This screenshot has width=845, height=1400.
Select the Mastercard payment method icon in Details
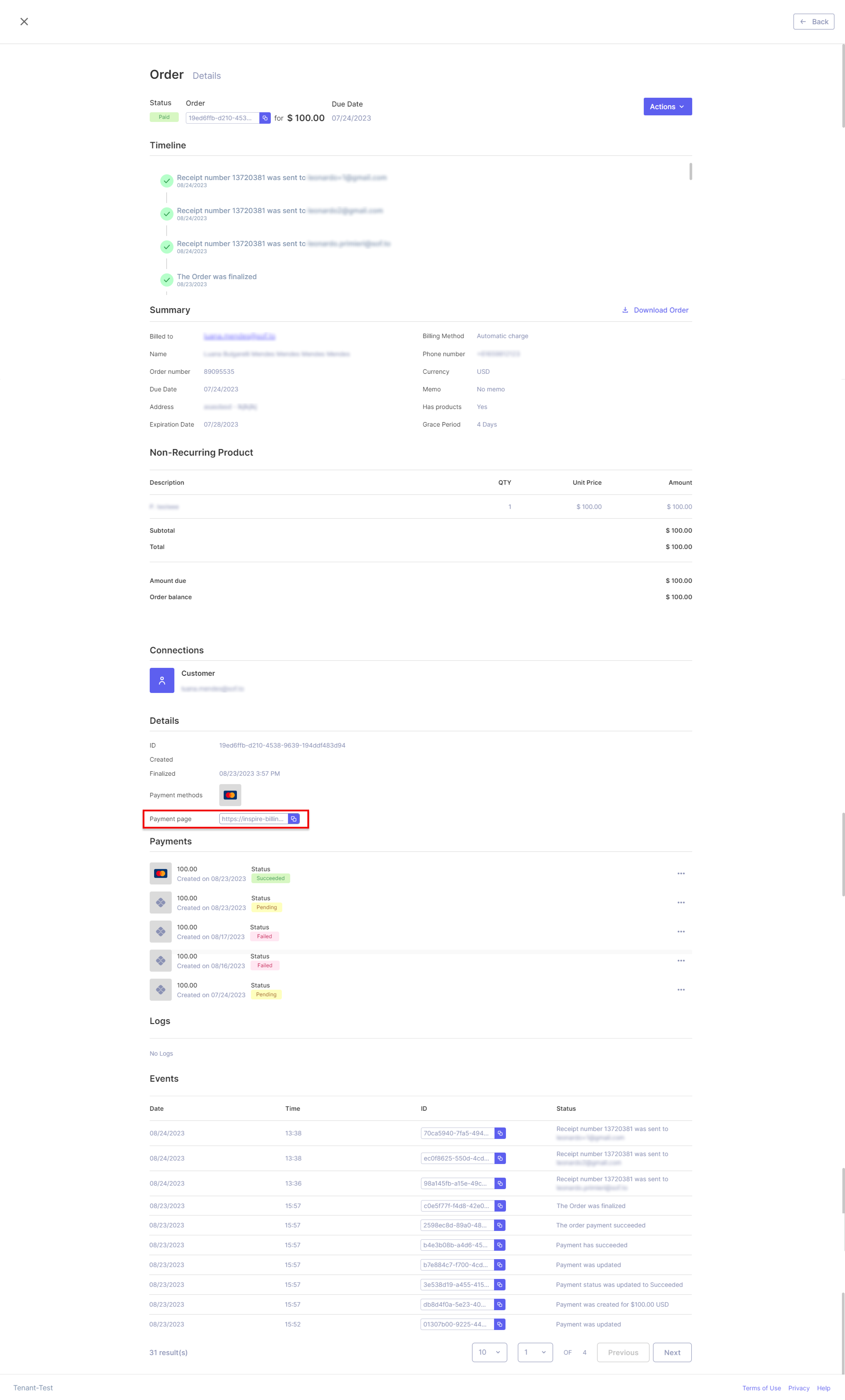click(x=230, y=795)
